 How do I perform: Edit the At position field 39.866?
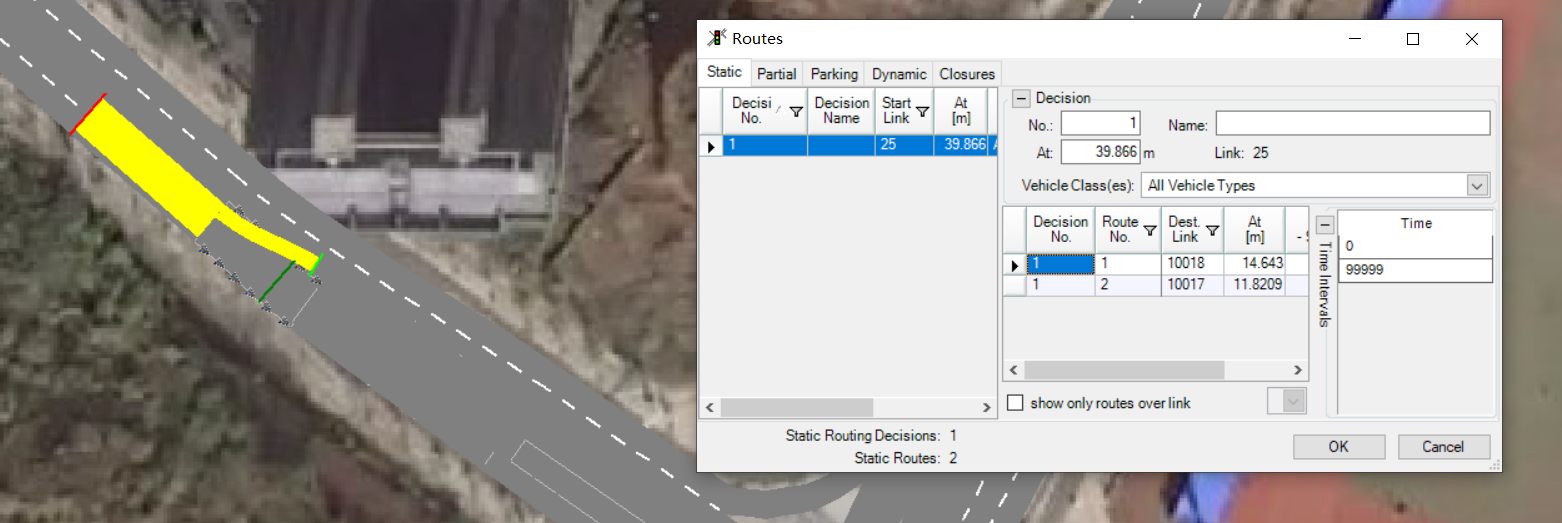coord(1100,152)
